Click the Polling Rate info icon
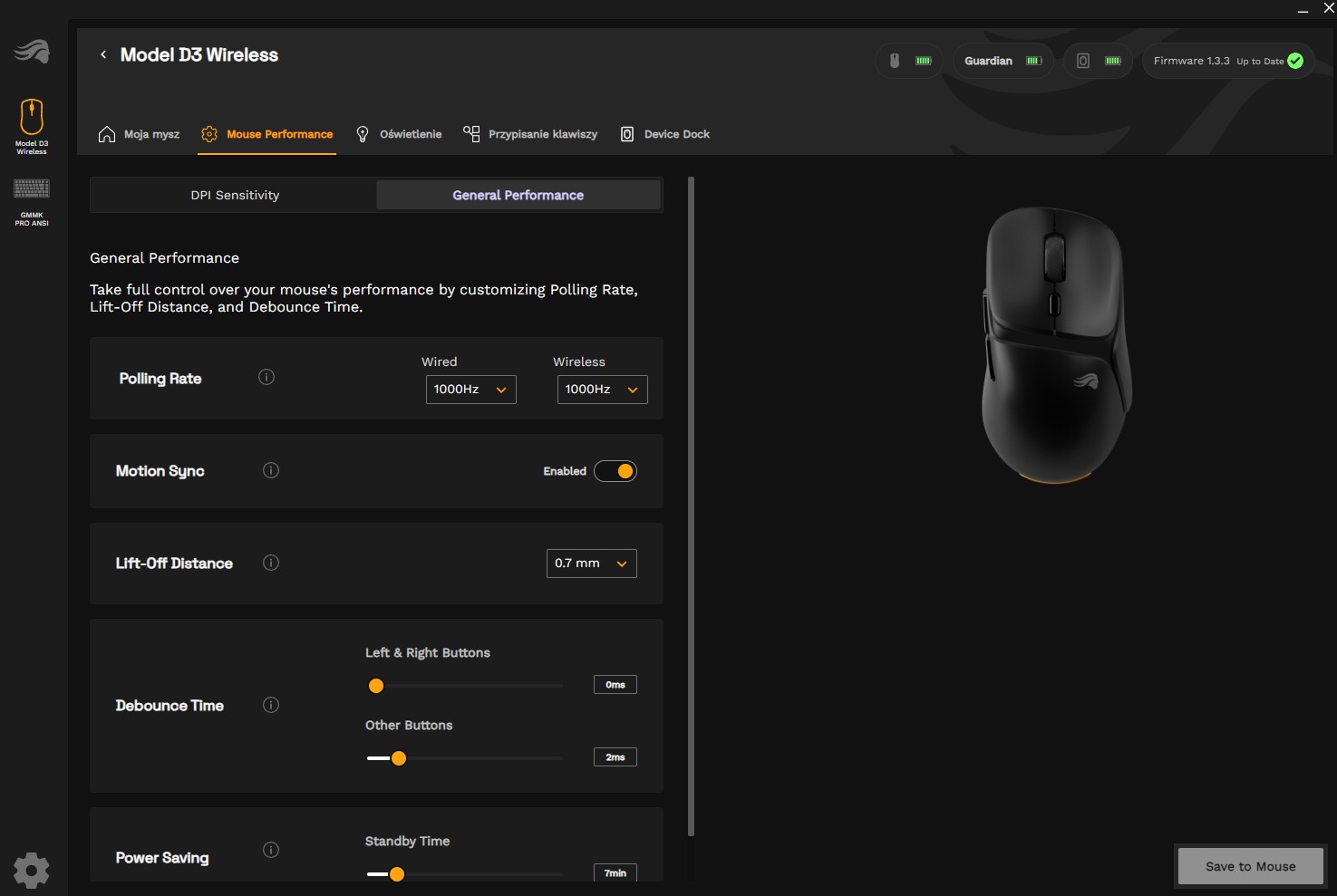This screenshot has height=896, width=1337. (x=266, y=378)
